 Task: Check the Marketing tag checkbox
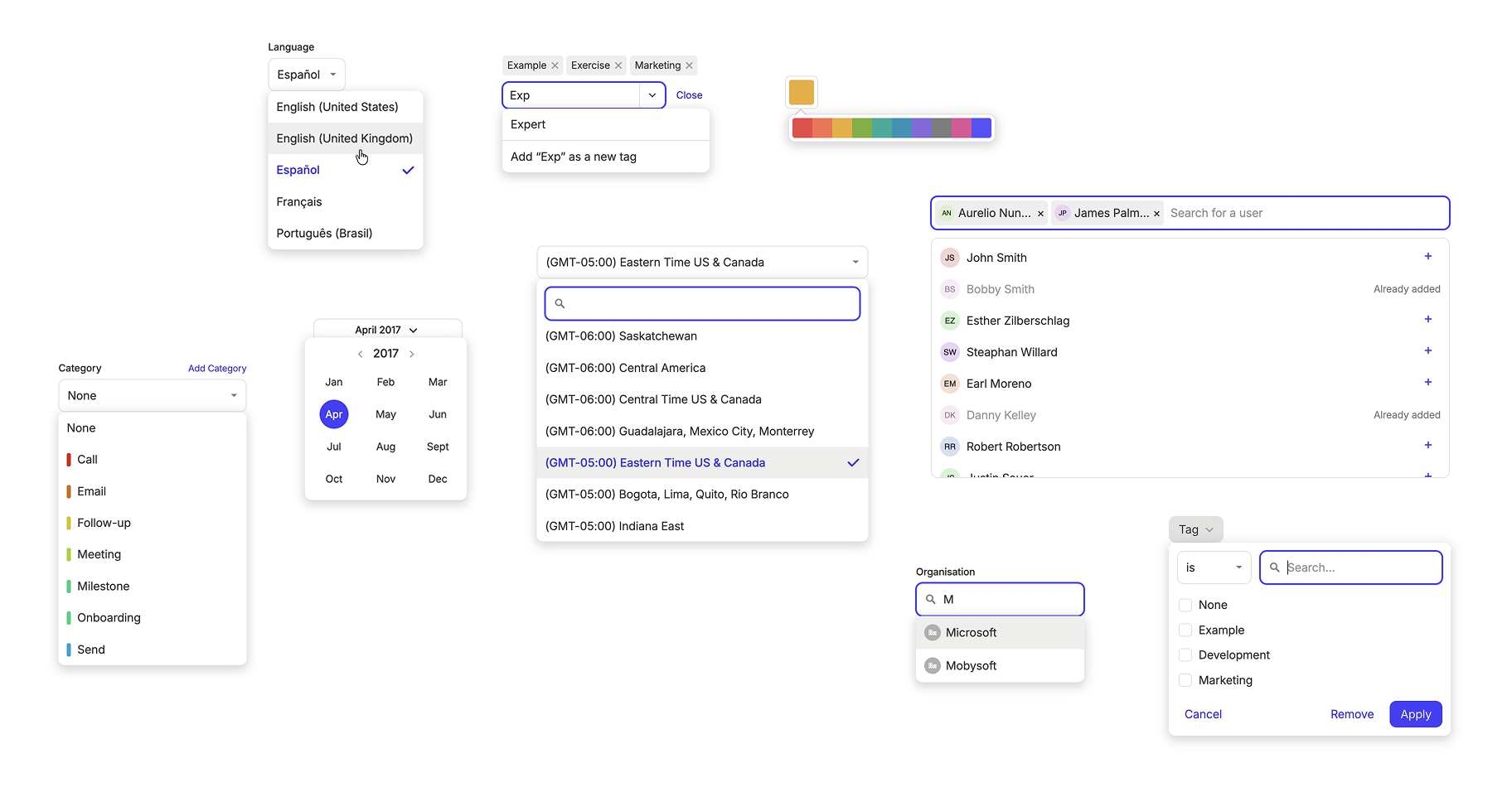click(1185, 681)
